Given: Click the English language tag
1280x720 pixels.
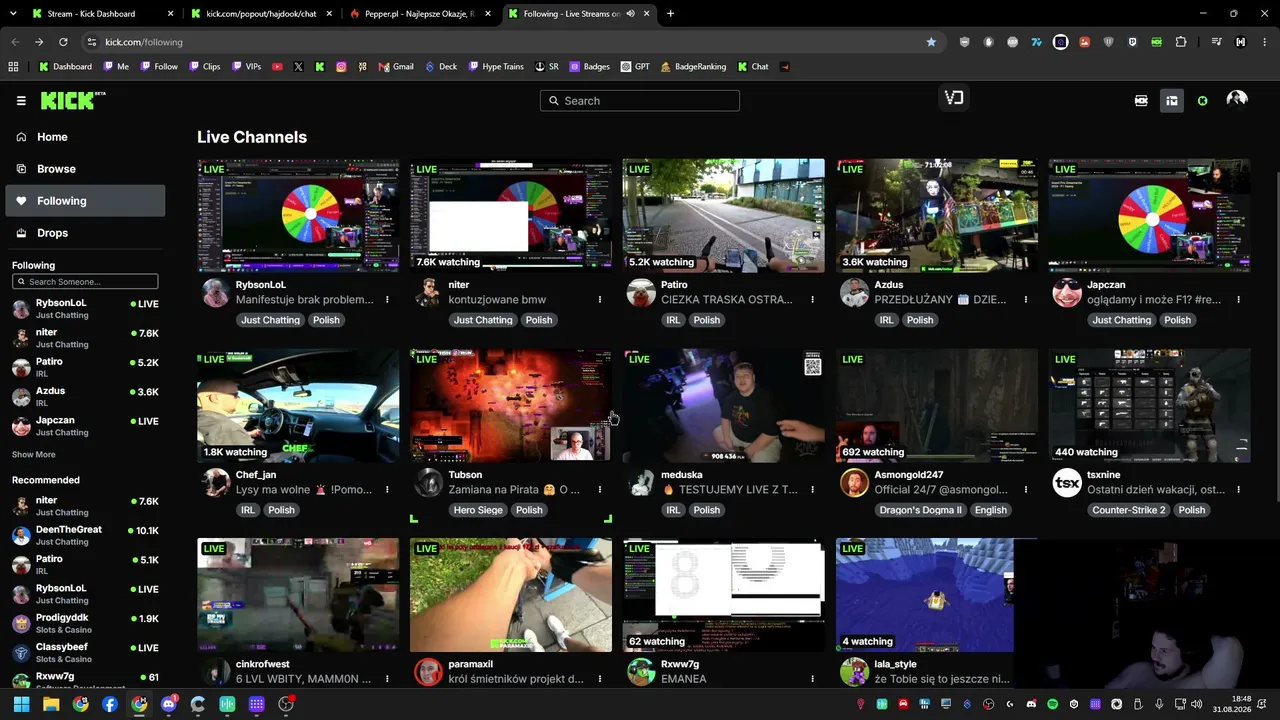Looking at the screenshot, I should tap(991, 510).
